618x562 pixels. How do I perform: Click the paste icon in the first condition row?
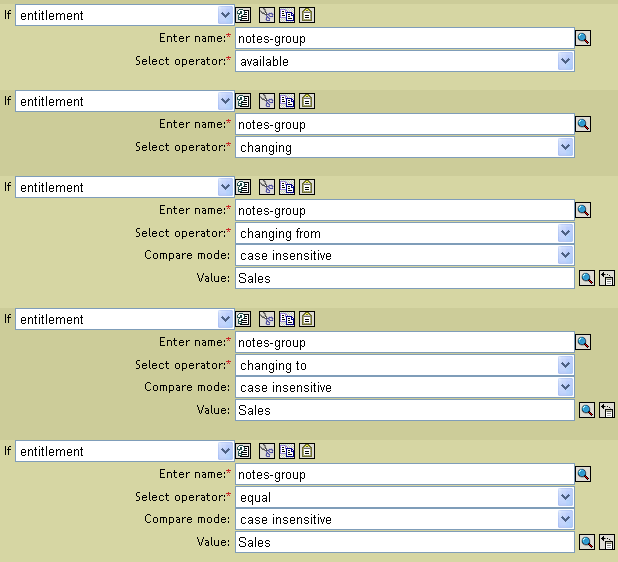coord(306,16)
